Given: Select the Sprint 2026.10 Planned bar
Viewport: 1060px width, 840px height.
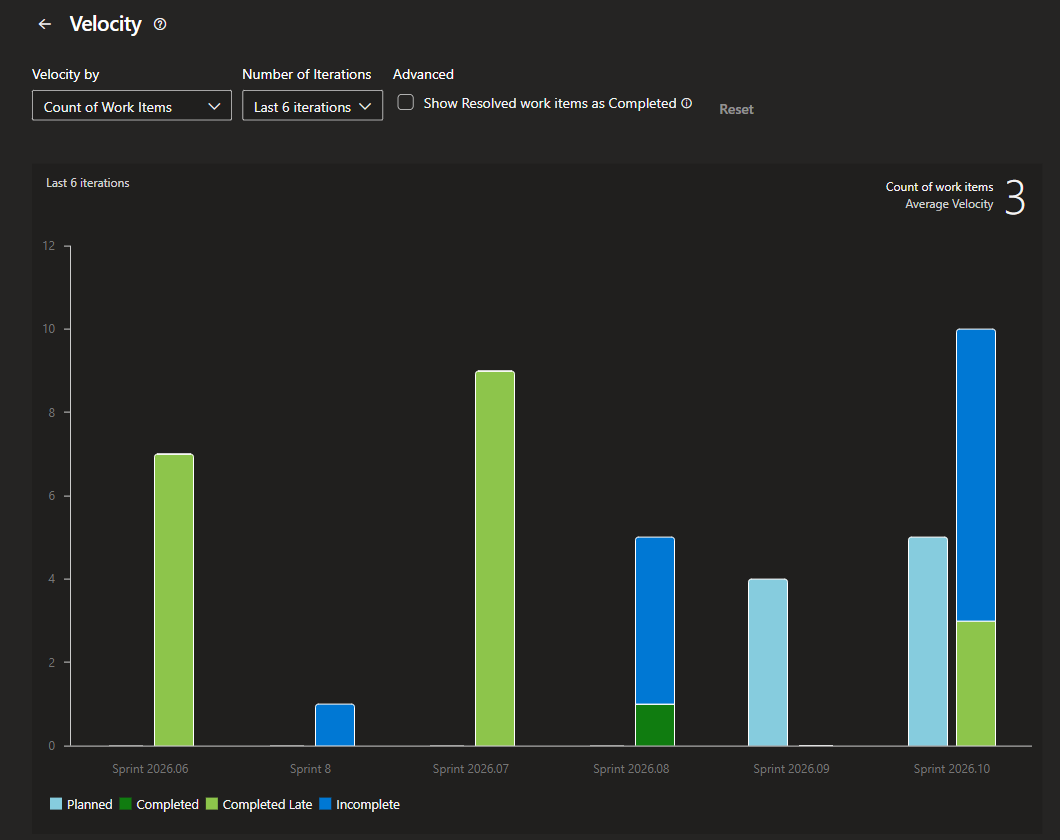Looking at the screenshot, I should click(x=928, y=641).
